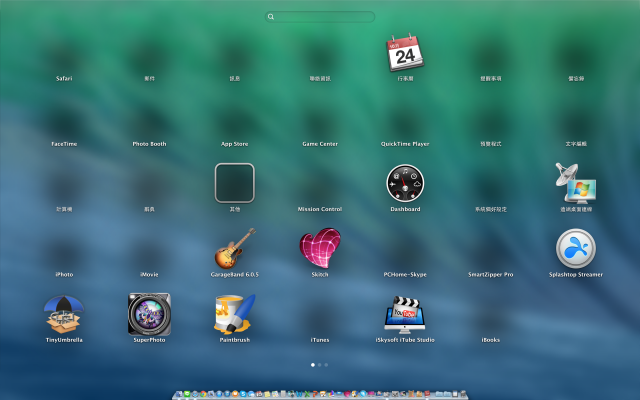Open the satellite-dish Remote Desktop Connection icon

pos(576,183)
